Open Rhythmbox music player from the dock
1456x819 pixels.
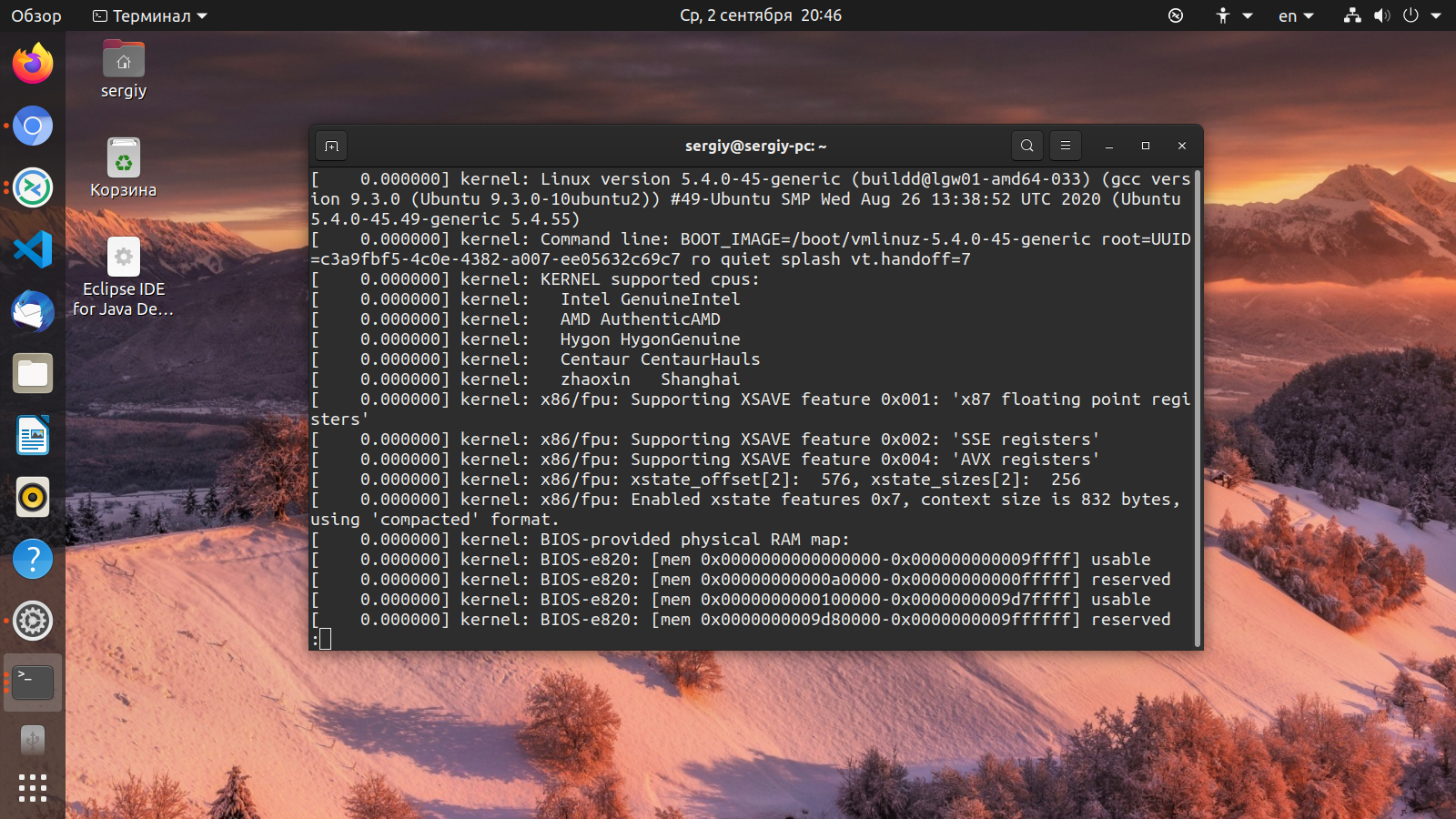click(x=33, y=497)
